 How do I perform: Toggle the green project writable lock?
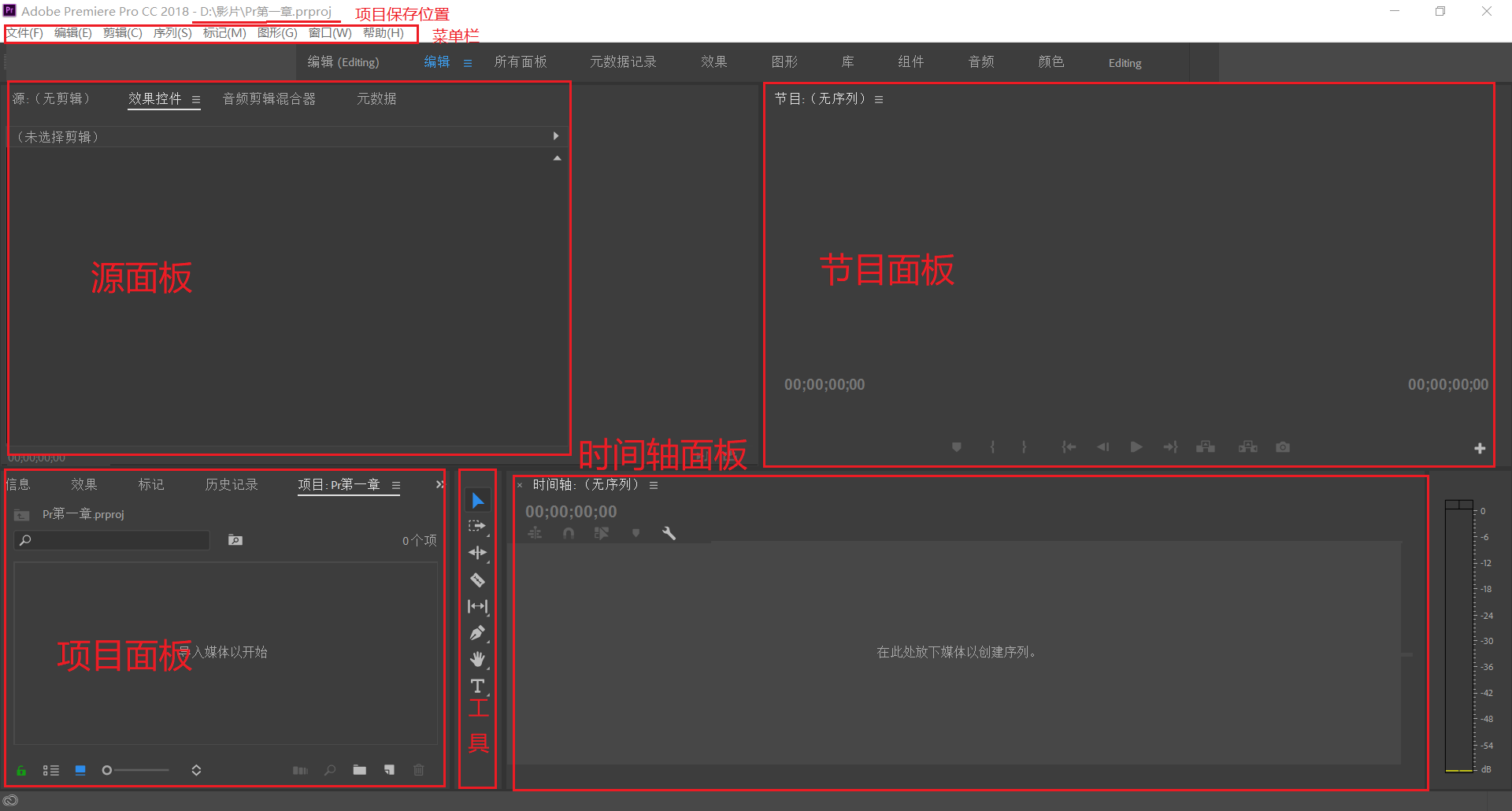point(21,770)
